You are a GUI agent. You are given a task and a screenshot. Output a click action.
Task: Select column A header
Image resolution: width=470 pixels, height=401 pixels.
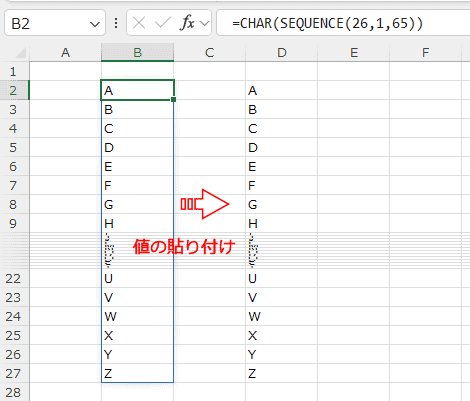coord(65,53)
